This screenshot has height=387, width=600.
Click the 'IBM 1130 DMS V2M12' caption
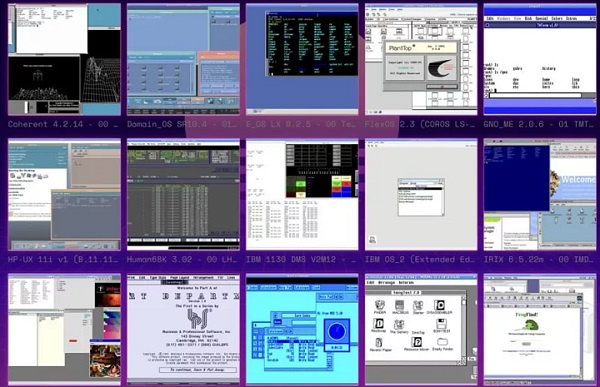coord(302,259)
